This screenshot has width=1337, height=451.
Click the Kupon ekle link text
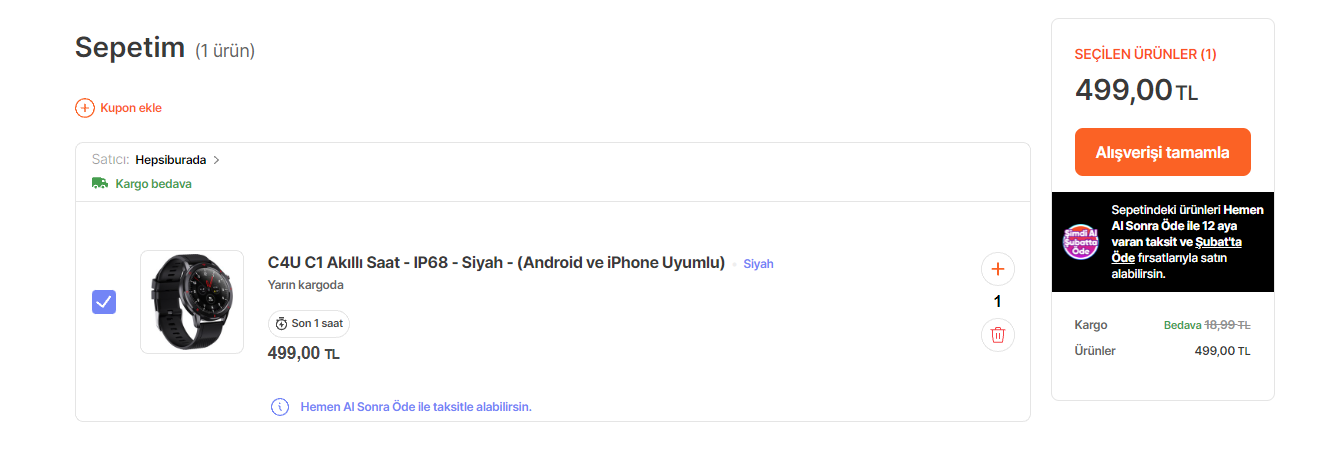tap(131, 108)
